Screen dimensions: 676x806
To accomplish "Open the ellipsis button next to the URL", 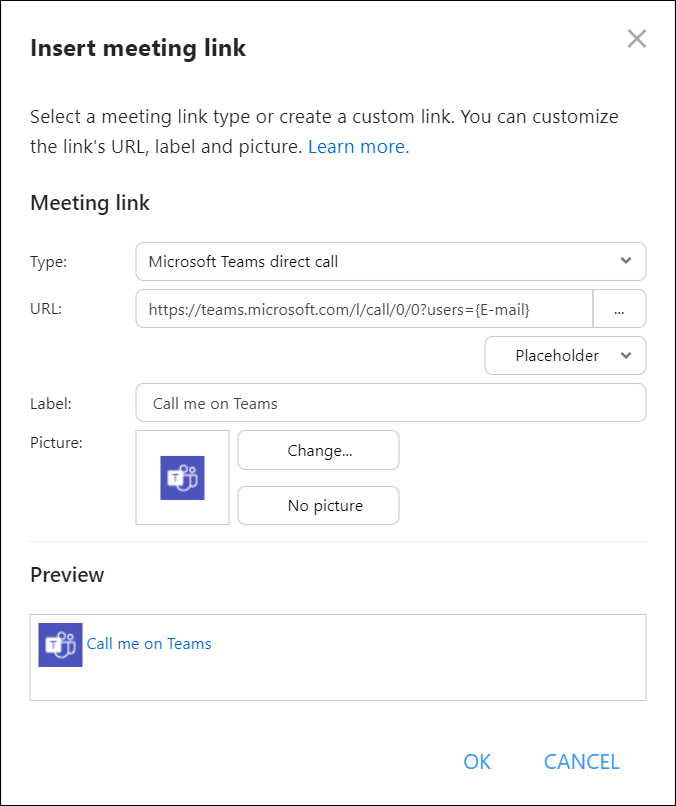I will pos(620,309).
